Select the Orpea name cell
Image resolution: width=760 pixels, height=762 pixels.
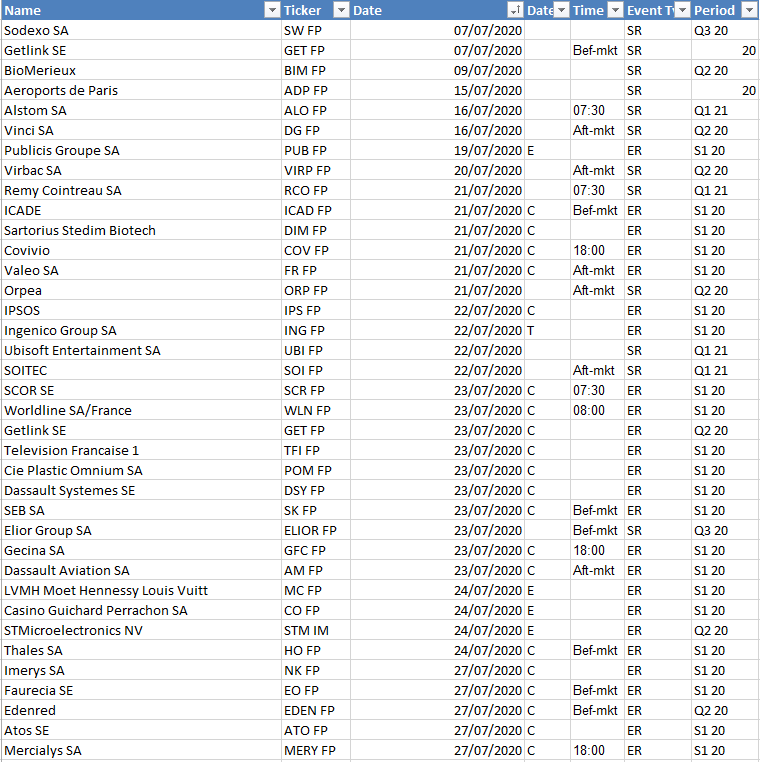[141, 291]
